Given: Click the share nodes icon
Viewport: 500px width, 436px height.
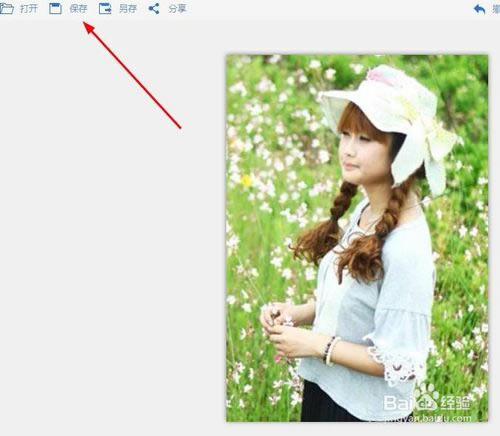Looking at the screenshot, I should 154,8.
